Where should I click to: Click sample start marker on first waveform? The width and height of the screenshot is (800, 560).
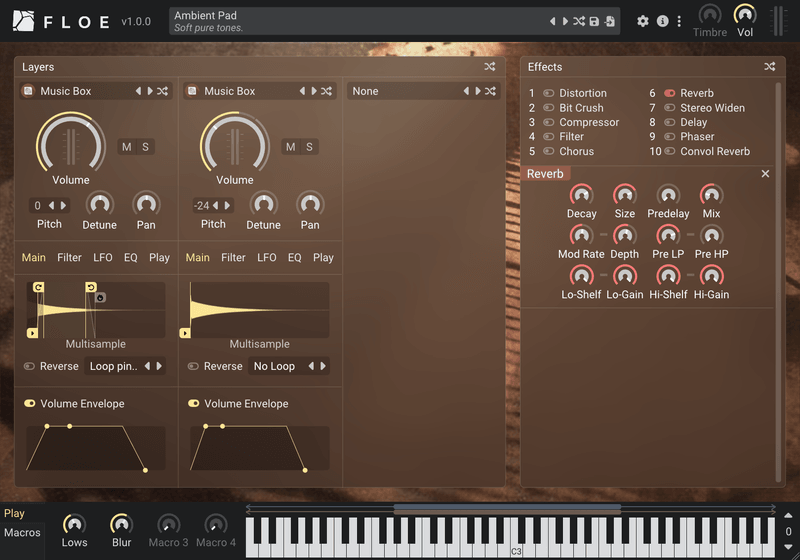[32, 333]
